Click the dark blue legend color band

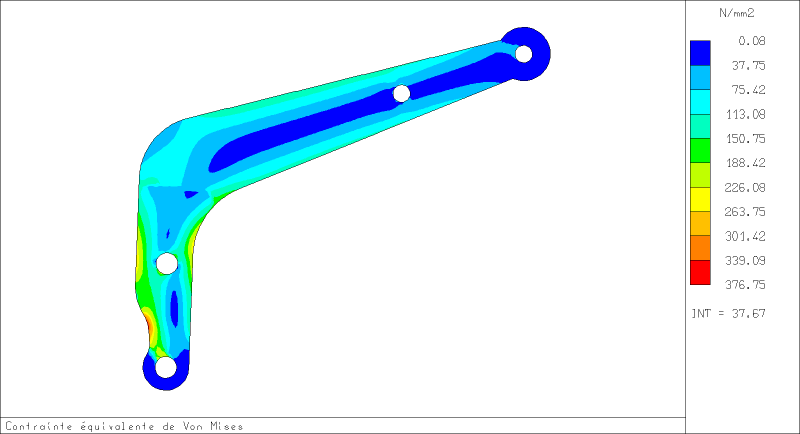tap(700, 53)
